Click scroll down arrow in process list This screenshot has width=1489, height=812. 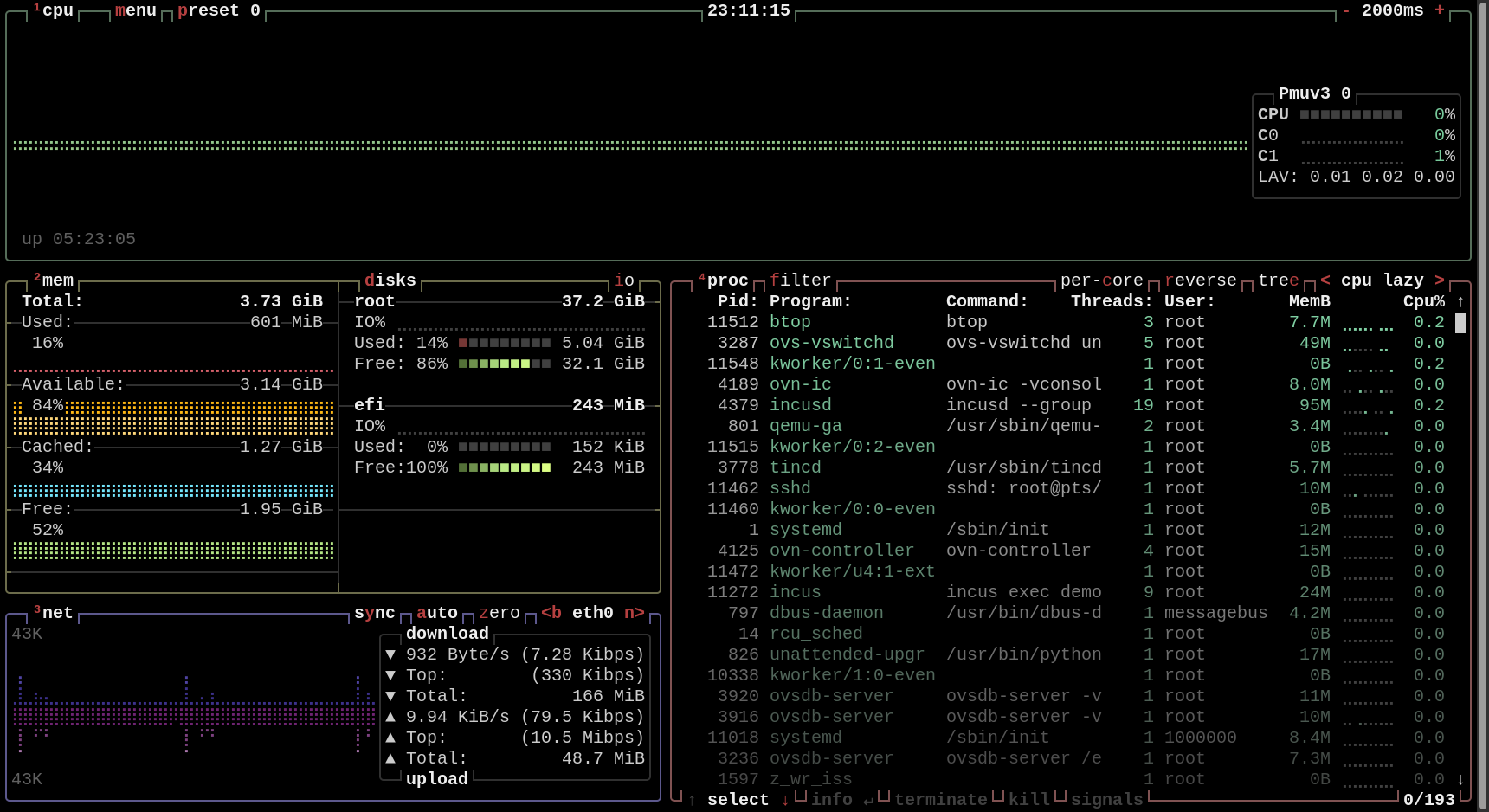pos(1460,779)
